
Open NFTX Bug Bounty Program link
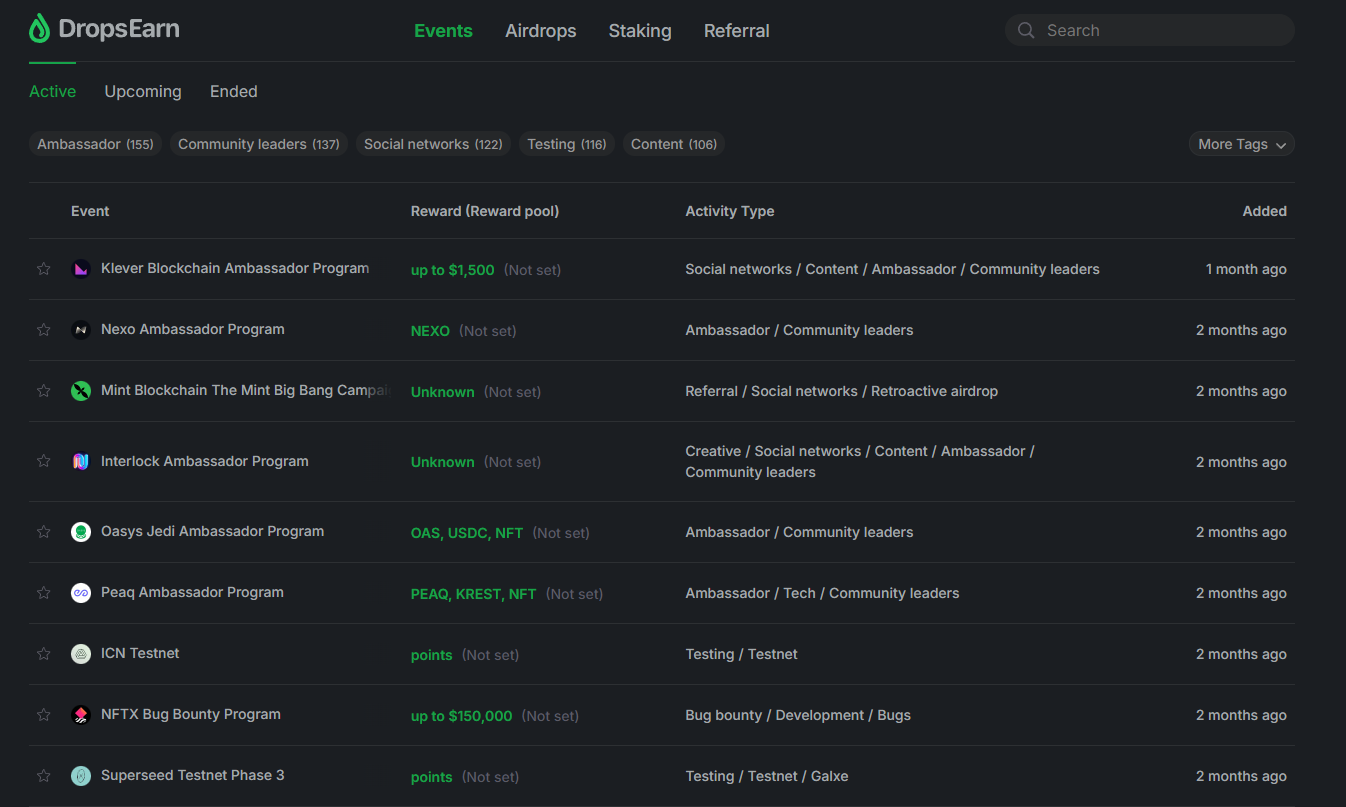(191, 714)
